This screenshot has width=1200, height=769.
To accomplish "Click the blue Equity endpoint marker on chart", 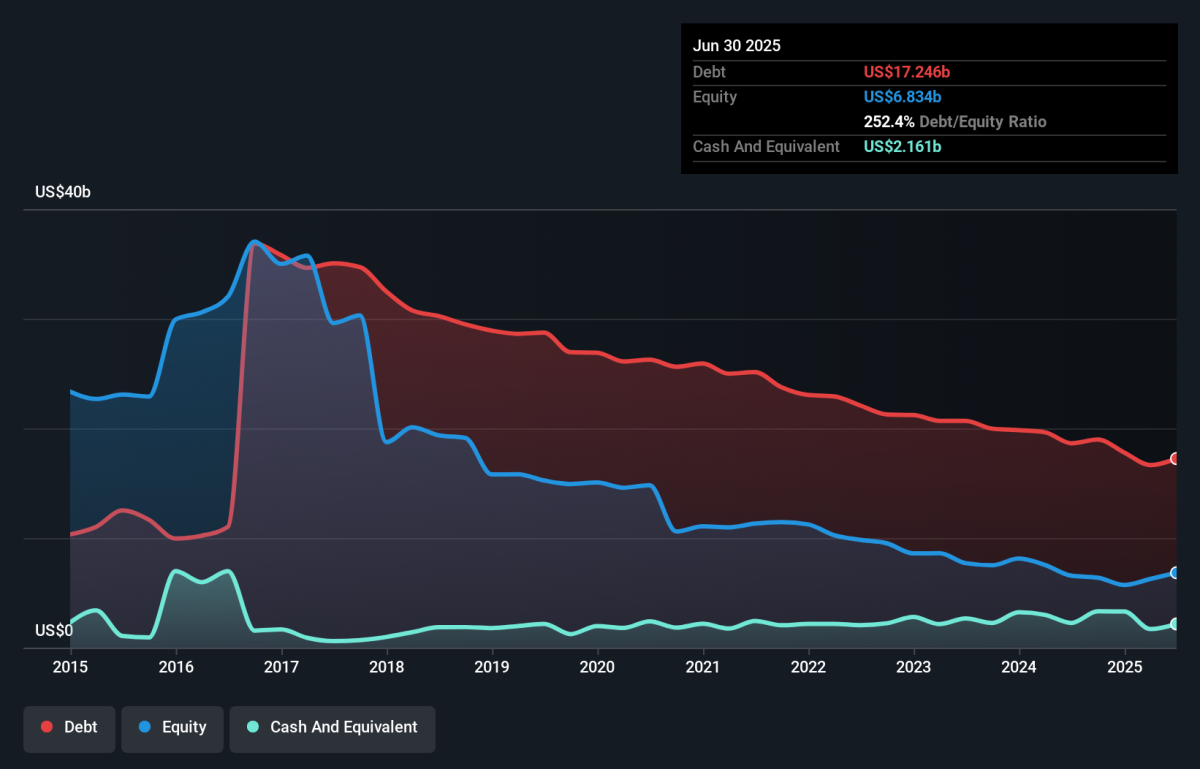I will (x=1176, y=573).
